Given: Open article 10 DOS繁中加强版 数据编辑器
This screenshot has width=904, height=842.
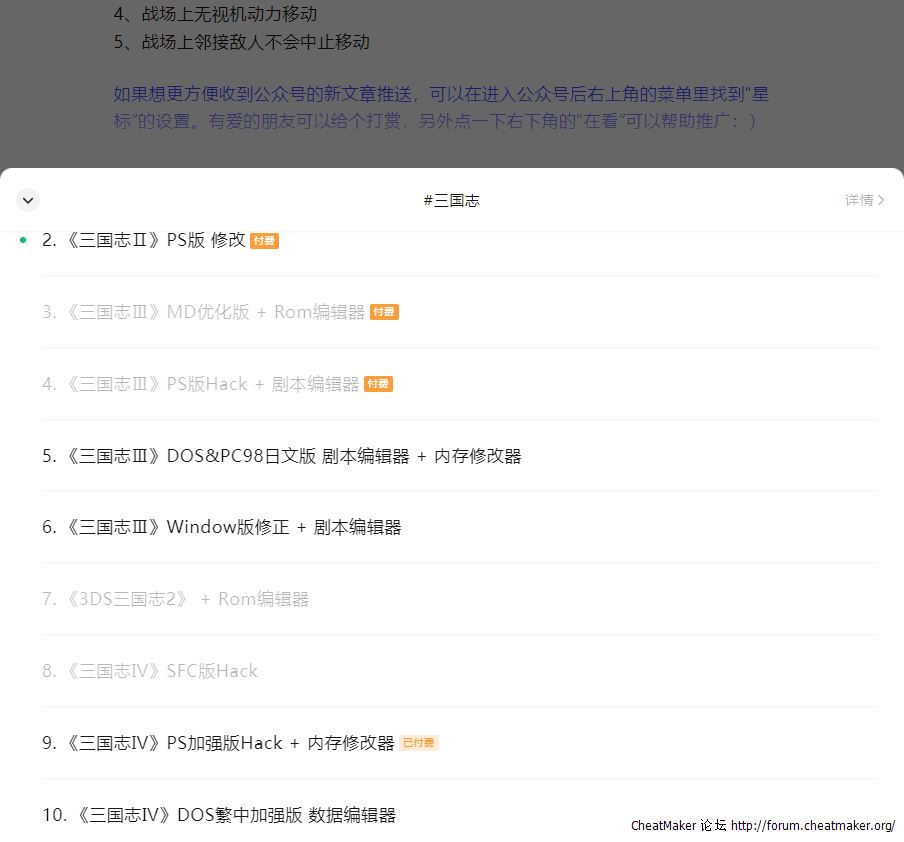Looking at the screenshot, I should click(x=219, y=815).
